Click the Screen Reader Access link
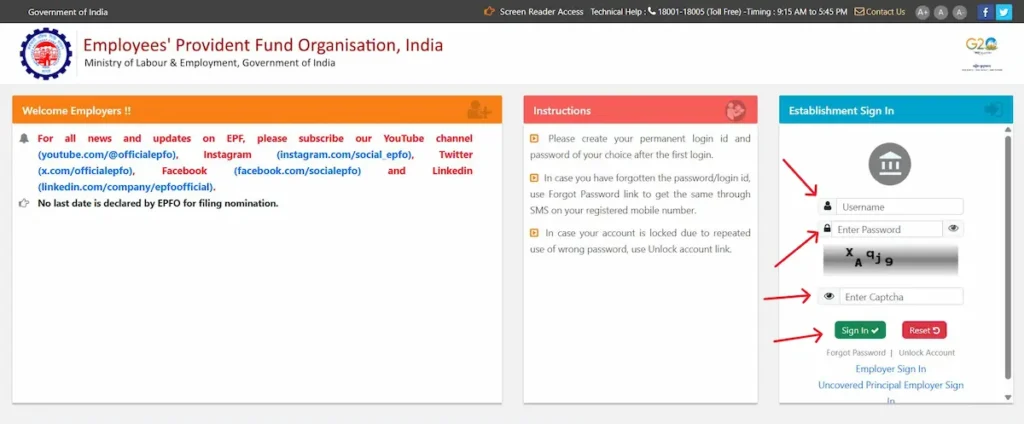The width and height of the screenshot is (1024, 424). (541, 12)
